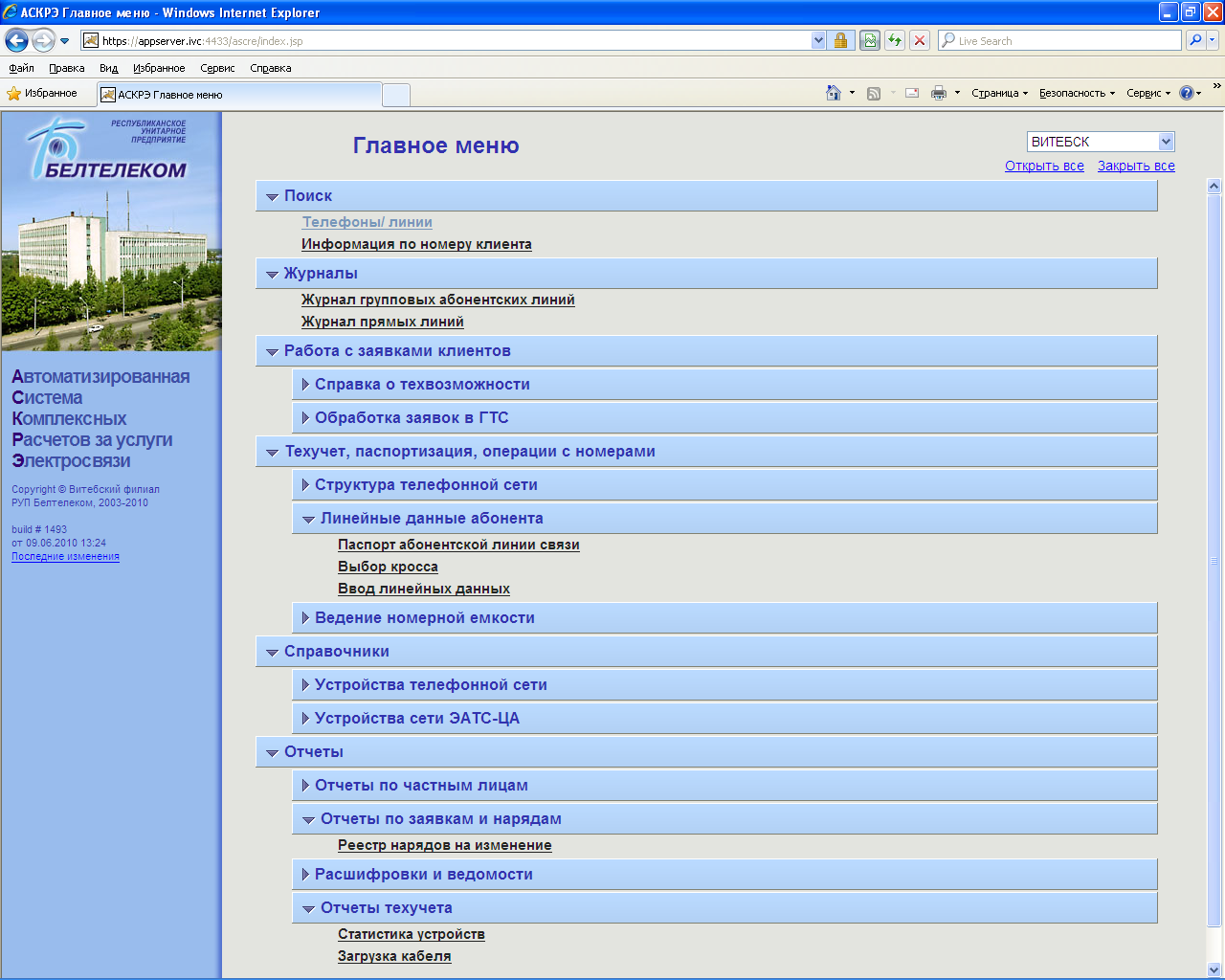1225x980 pixels.
Task: Open the Вид menu
Action: click(108, 68)
